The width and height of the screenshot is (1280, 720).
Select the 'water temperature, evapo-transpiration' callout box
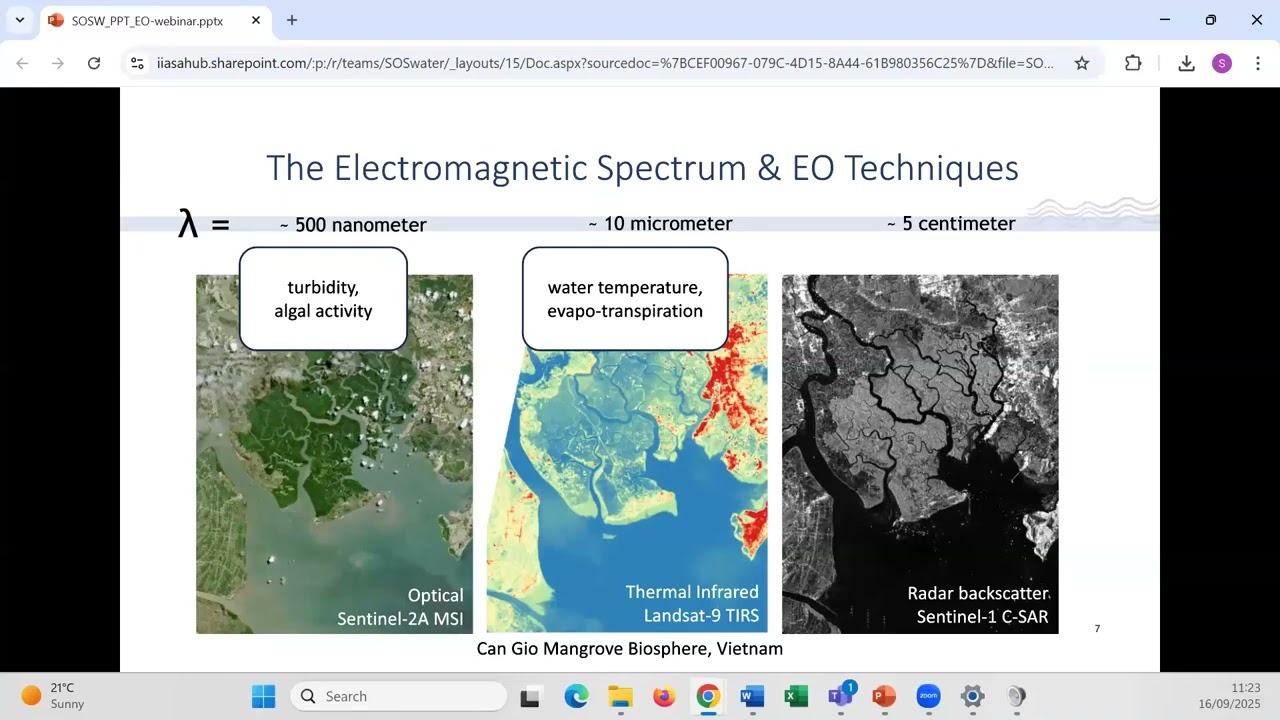(x=625, y=299)
